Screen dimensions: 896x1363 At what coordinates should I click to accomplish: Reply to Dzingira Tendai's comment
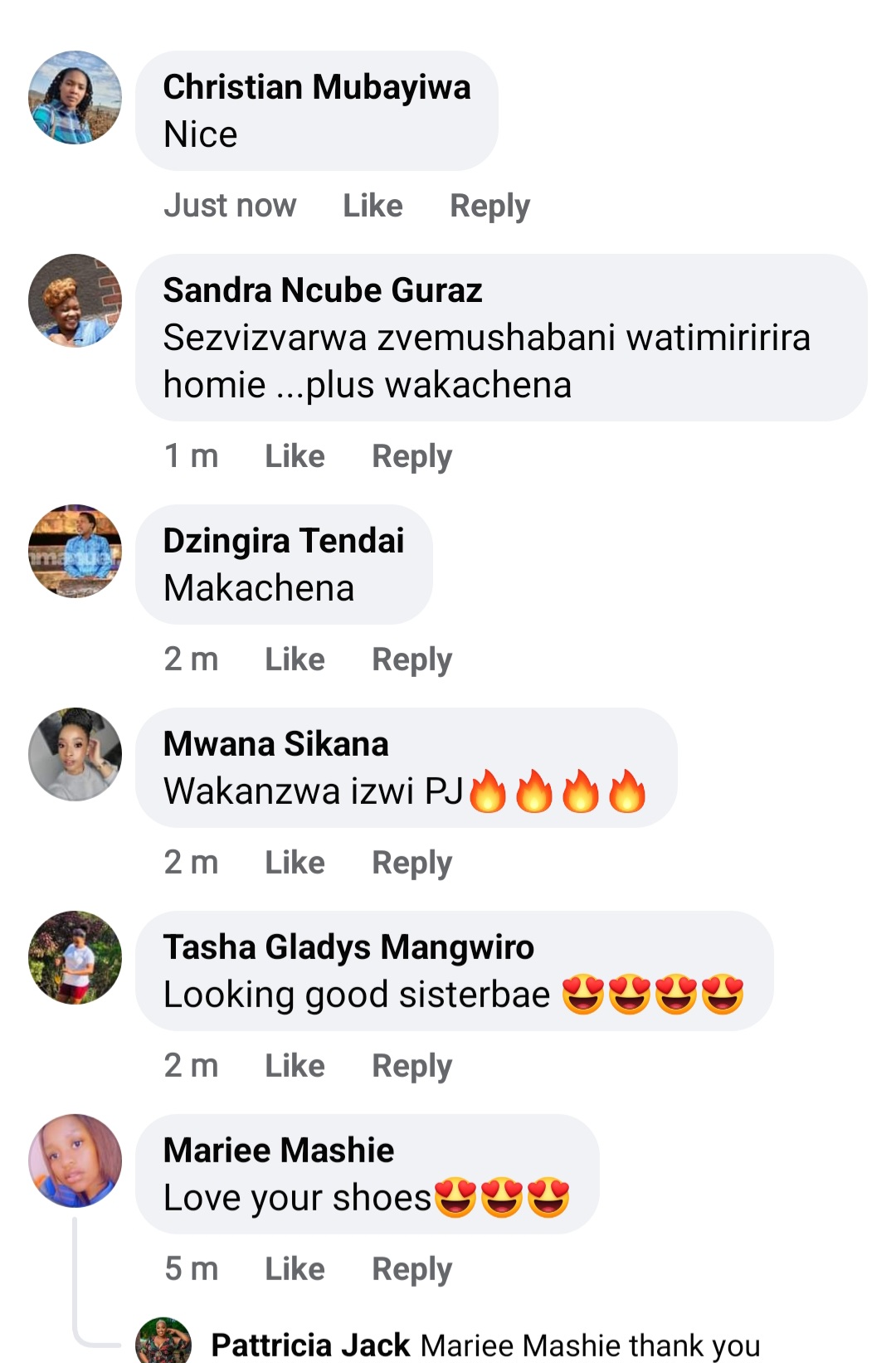411,660
